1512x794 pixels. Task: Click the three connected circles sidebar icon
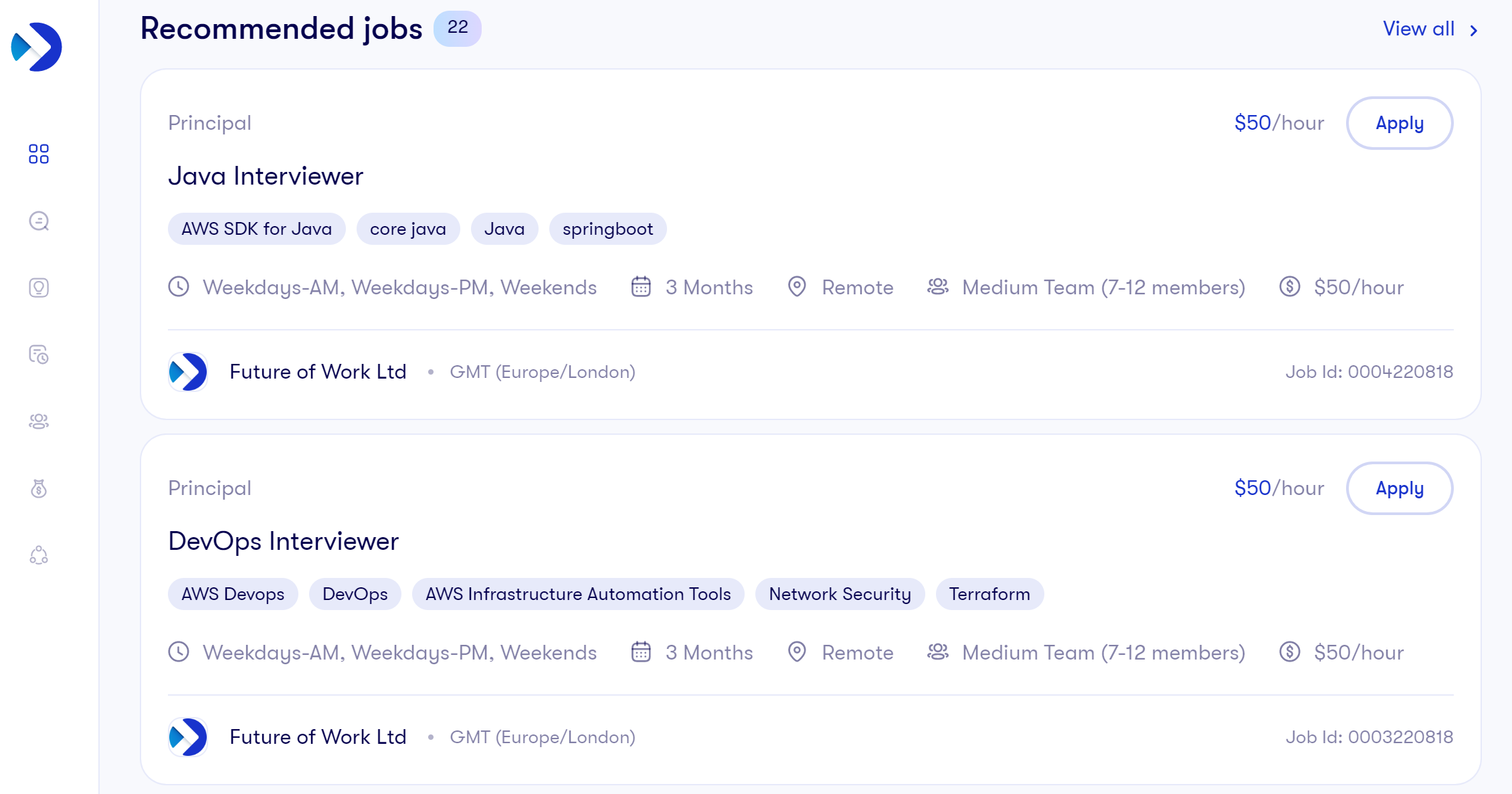39,555
